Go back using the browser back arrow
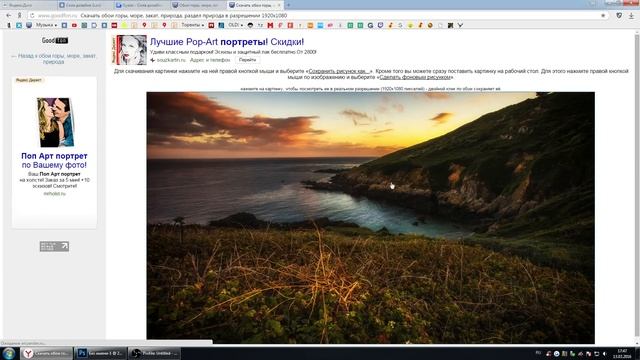Image resolution: width=640 pixels, height=360 pixels. (9, 16)
